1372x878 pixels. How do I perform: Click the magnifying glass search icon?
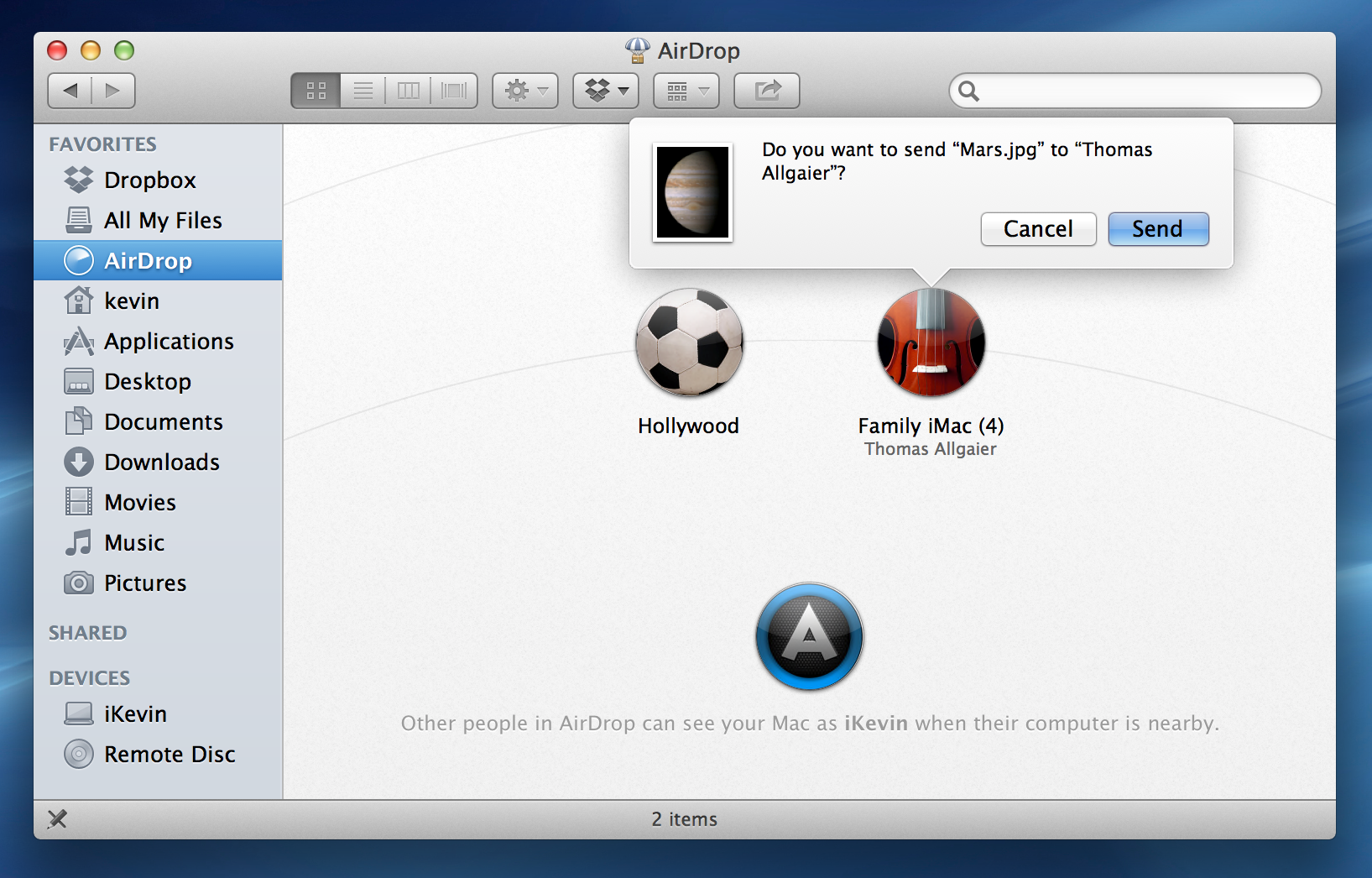pos(968,91)
